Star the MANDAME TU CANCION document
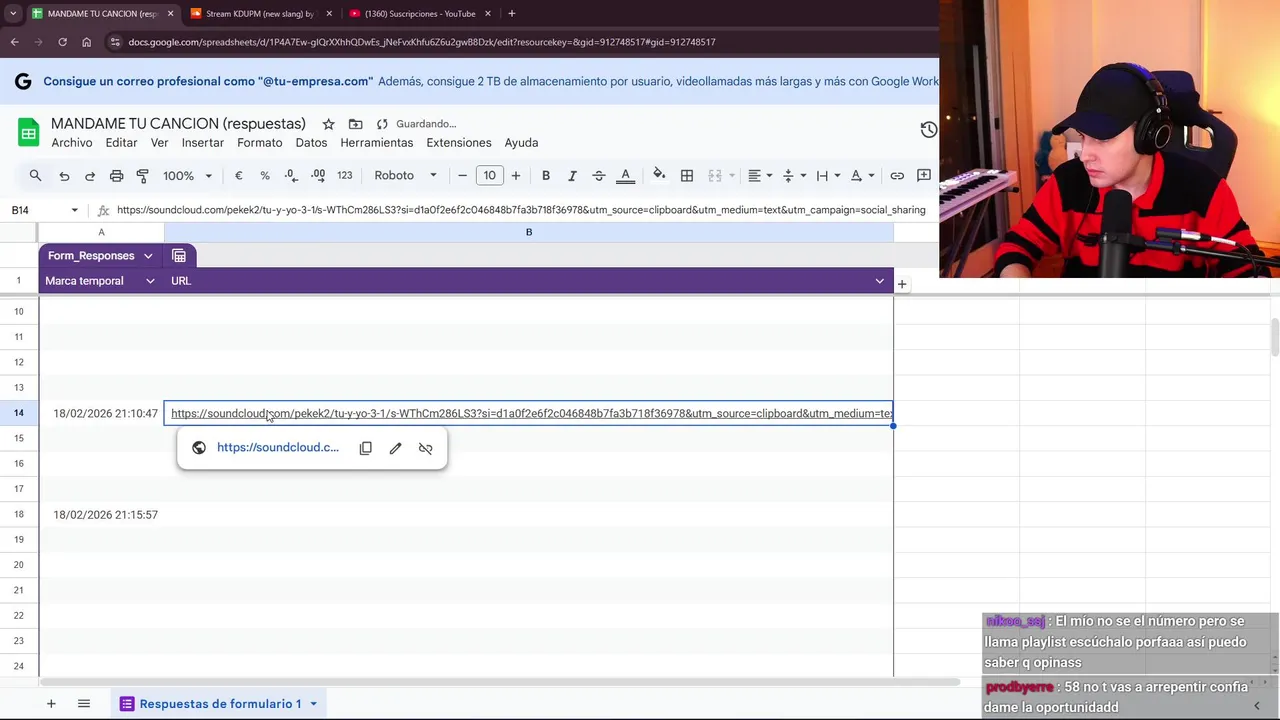1280x720 pixels. [328, 124]
